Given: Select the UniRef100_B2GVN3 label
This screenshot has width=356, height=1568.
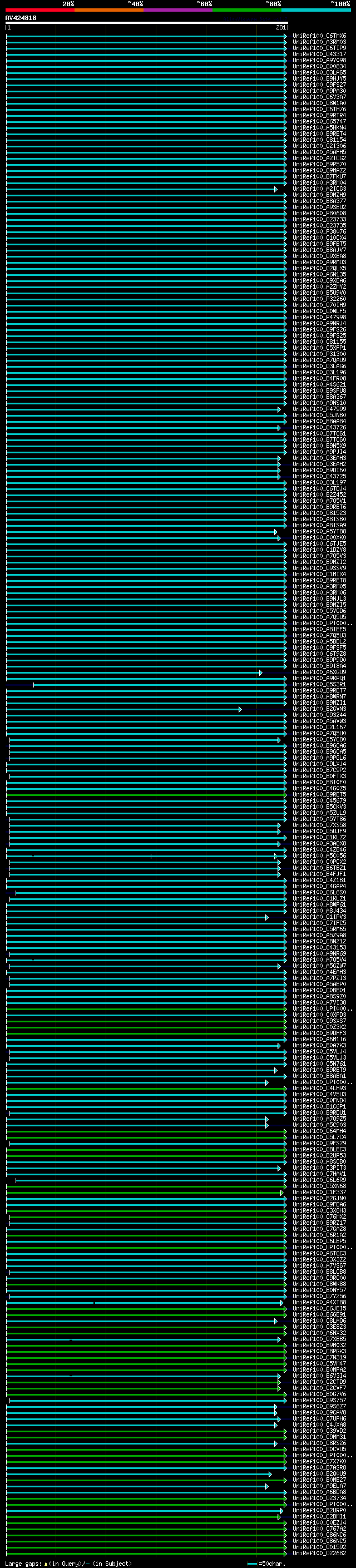Looking at the screenshot, I should (x=319, y=709).
